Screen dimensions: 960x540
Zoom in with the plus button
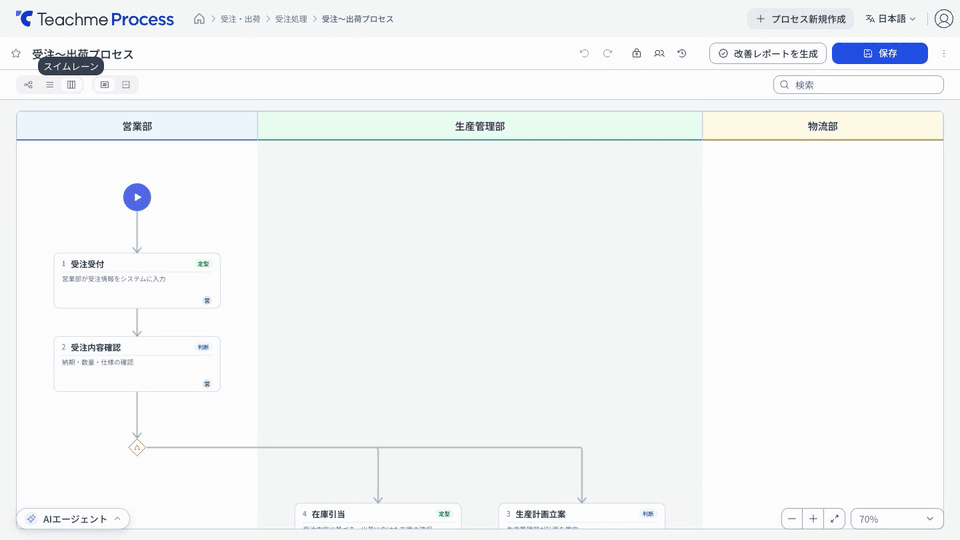click(813, 519)
